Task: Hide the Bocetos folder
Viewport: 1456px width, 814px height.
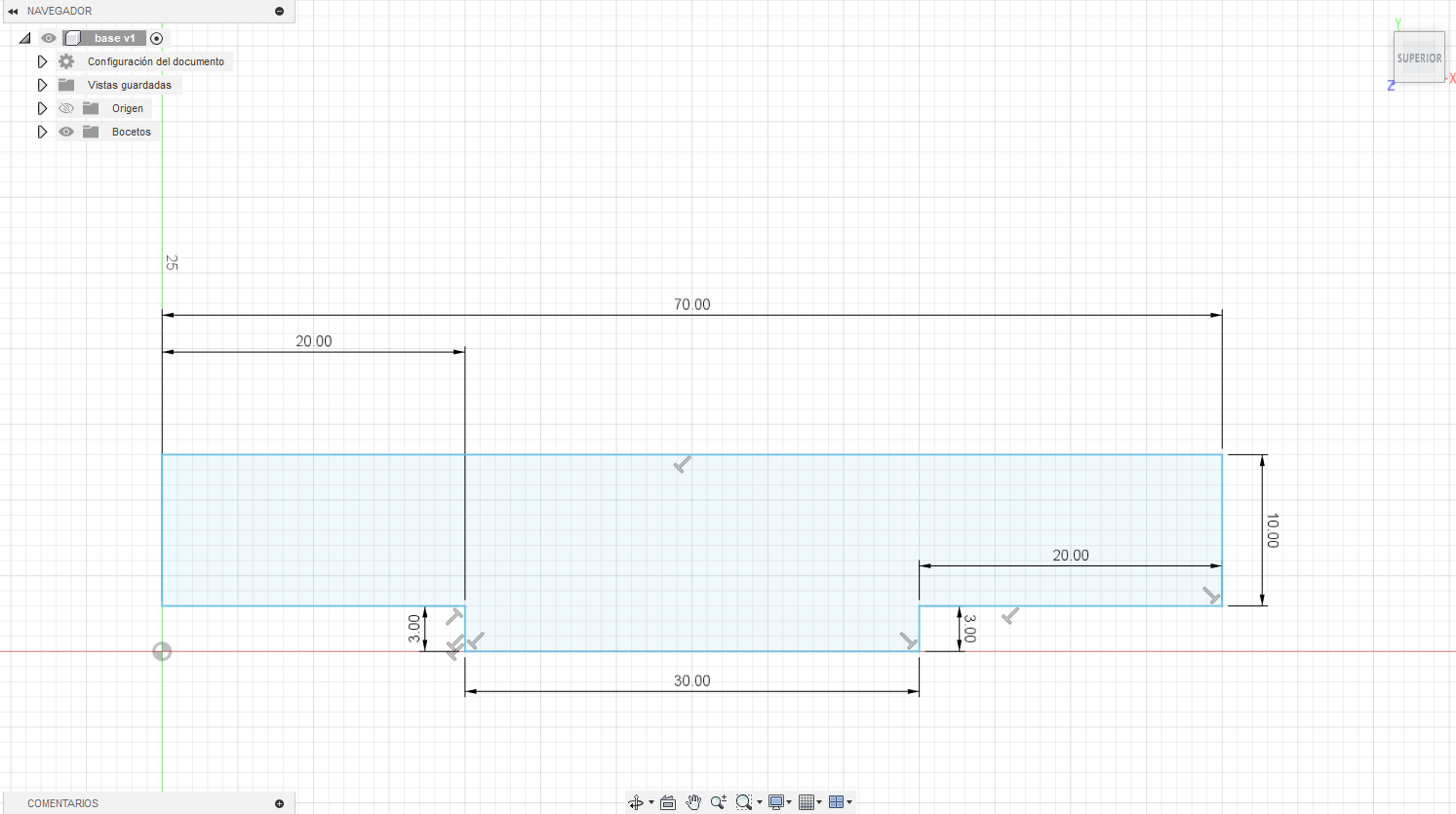Action: click(x=66, y=132)
